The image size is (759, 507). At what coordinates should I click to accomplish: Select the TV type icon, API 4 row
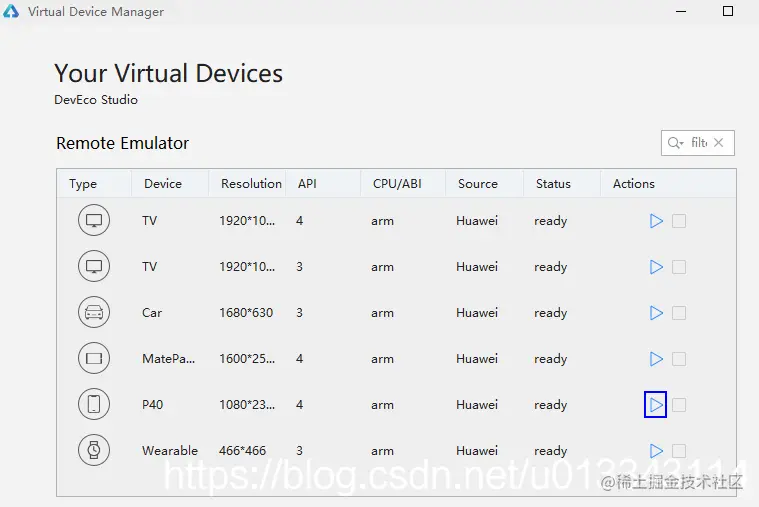(94, 220)
